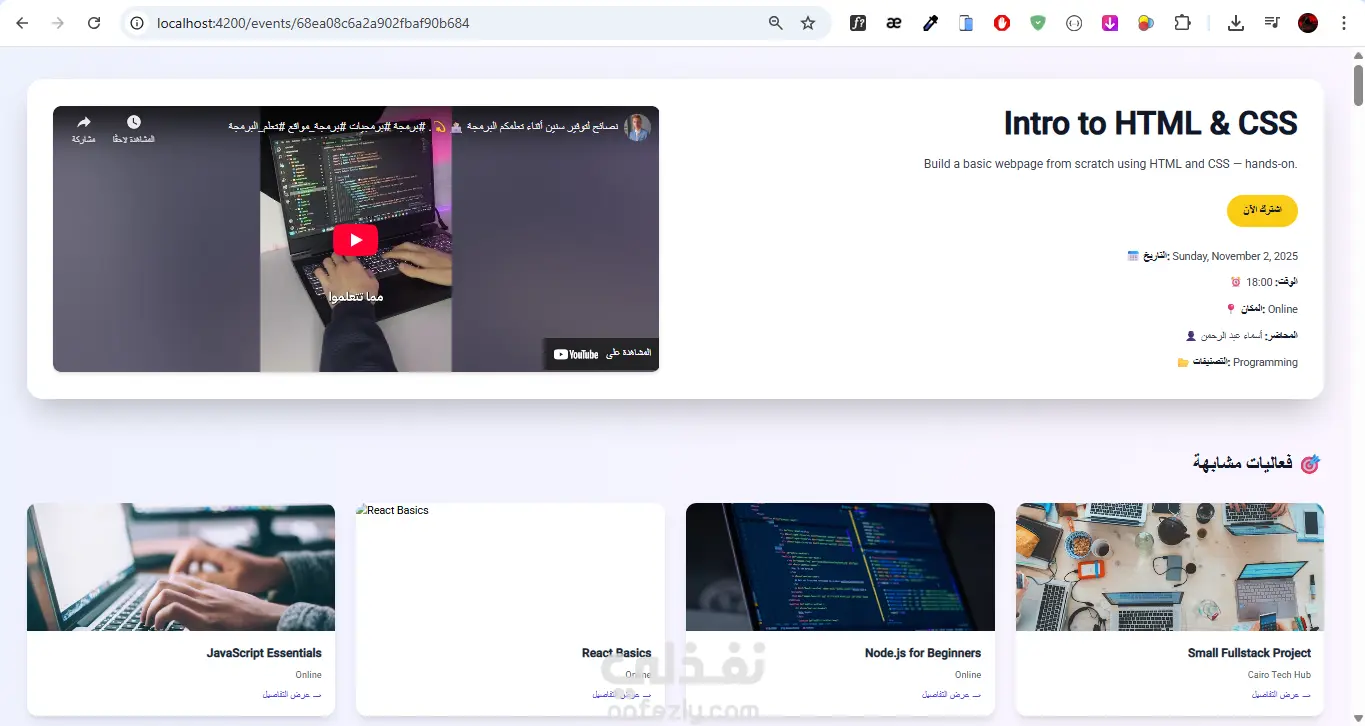Click the 18:00 time text
This screenshot has width=1365, height=726.
1259,283
